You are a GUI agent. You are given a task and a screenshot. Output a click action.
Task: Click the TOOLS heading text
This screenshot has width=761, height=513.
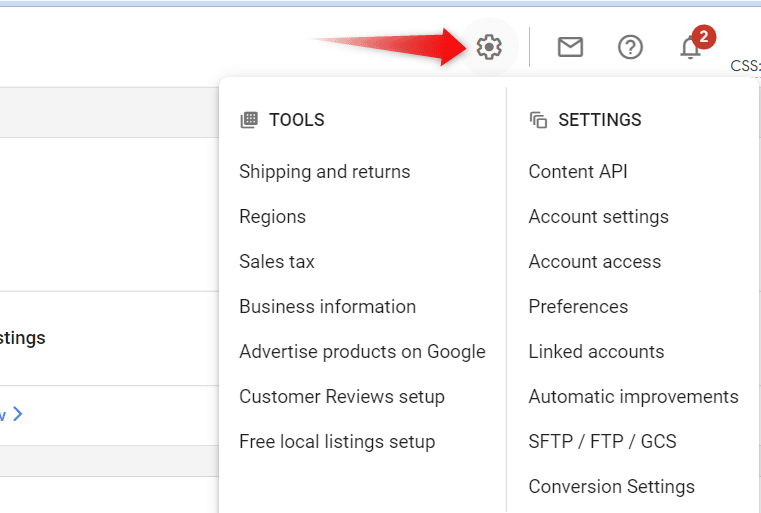tap(297, 120)
